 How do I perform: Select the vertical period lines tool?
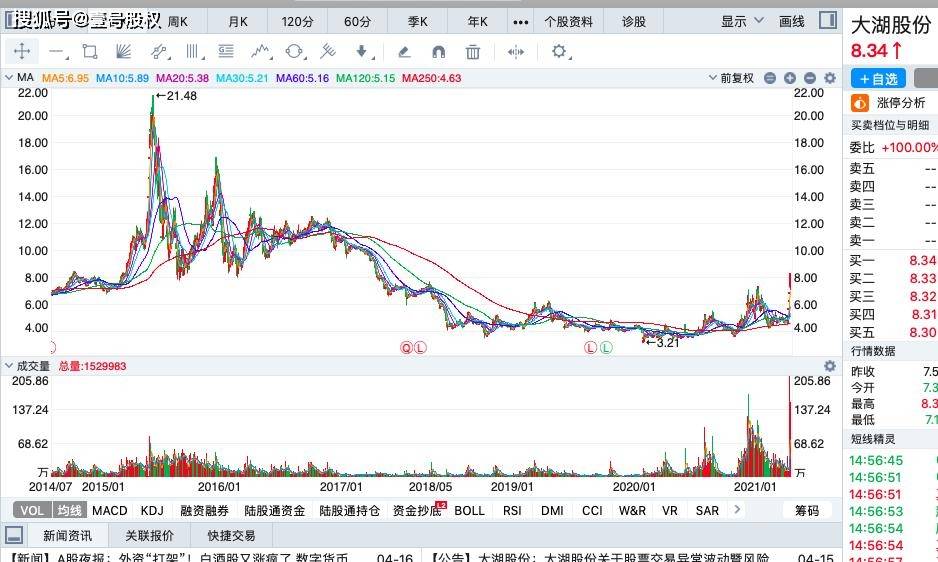(193, 51)
